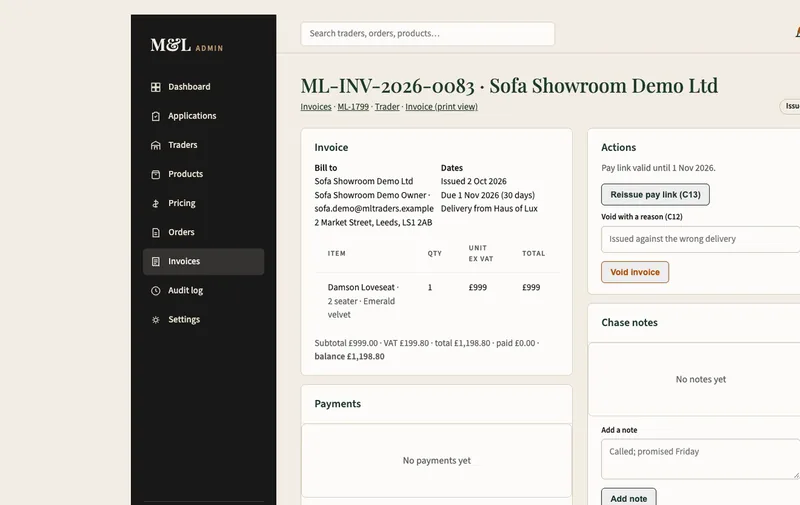
Task: Open the Trader breadcrumb link
Action: 387,107
